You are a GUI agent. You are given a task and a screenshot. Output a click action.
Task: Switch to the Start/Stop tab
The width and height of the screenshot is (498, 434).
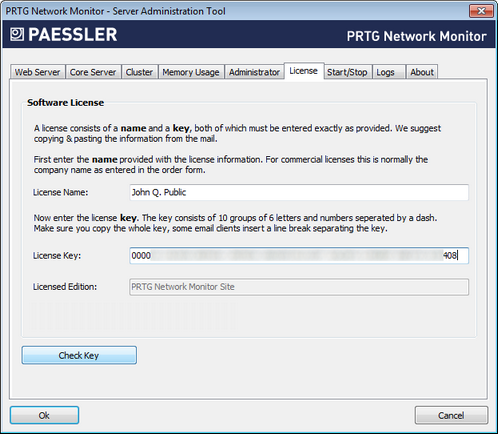click(x=347, y=72)
